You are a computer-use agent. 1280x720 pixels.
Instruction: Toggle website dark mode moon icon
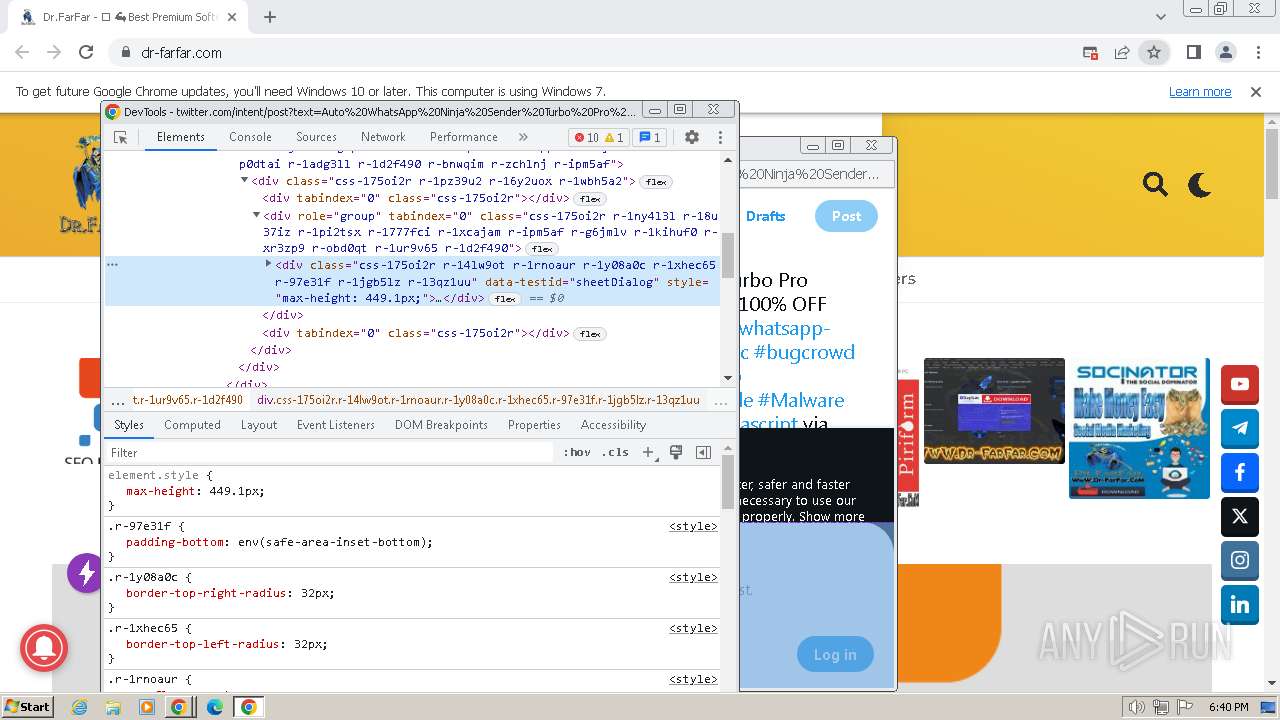pos(1199,184)
